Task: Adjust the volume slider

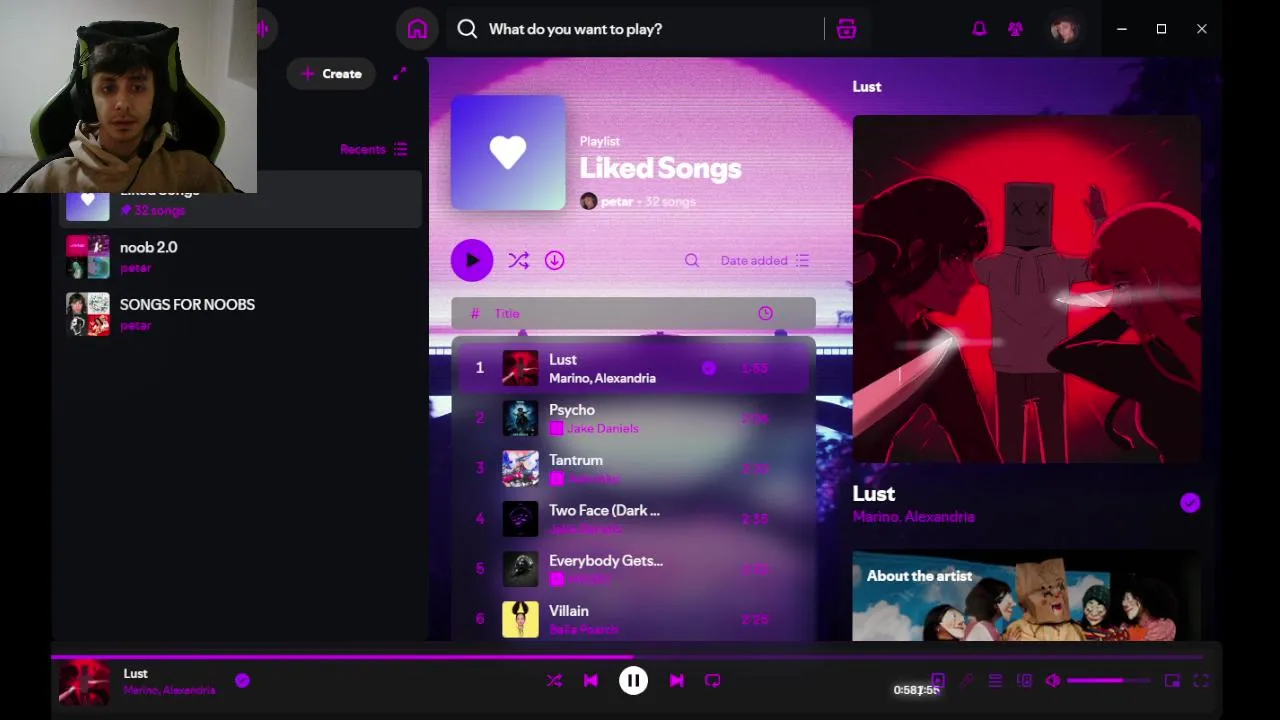Action: (x=1108, y=681)
